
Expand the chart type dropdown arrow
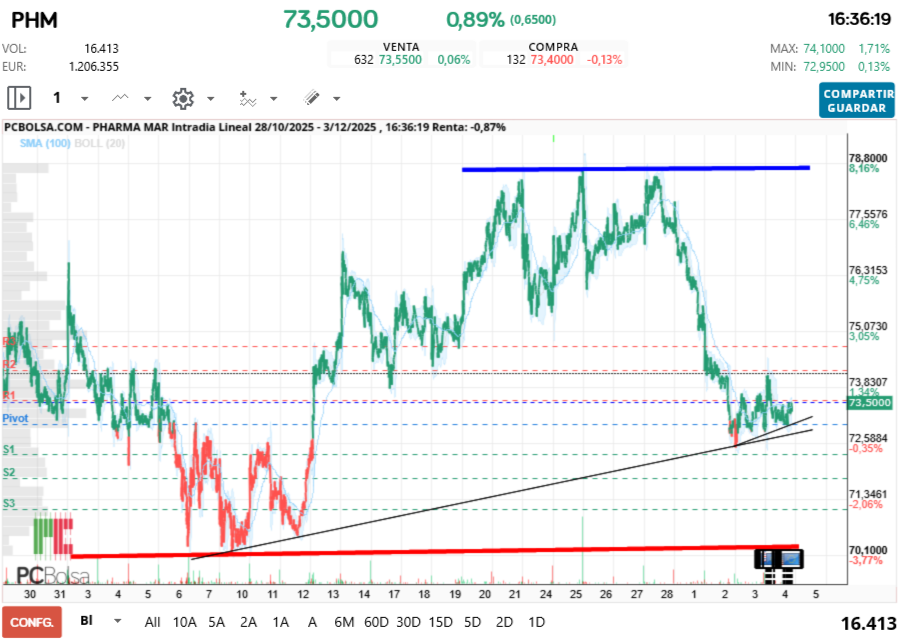tap(145, 98)
